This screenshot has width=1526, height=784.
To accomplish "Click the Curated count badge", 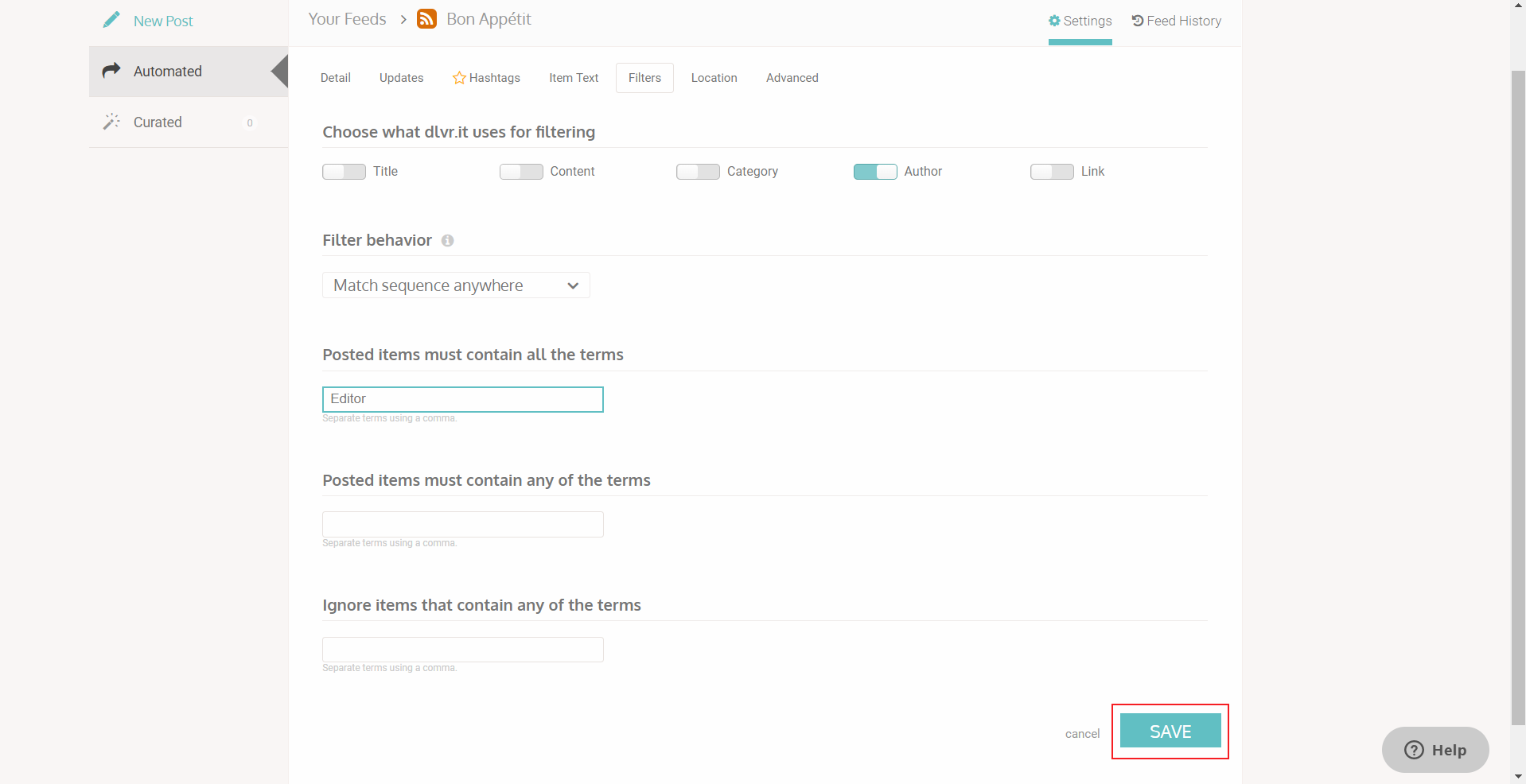I will (x=250, y=122).
